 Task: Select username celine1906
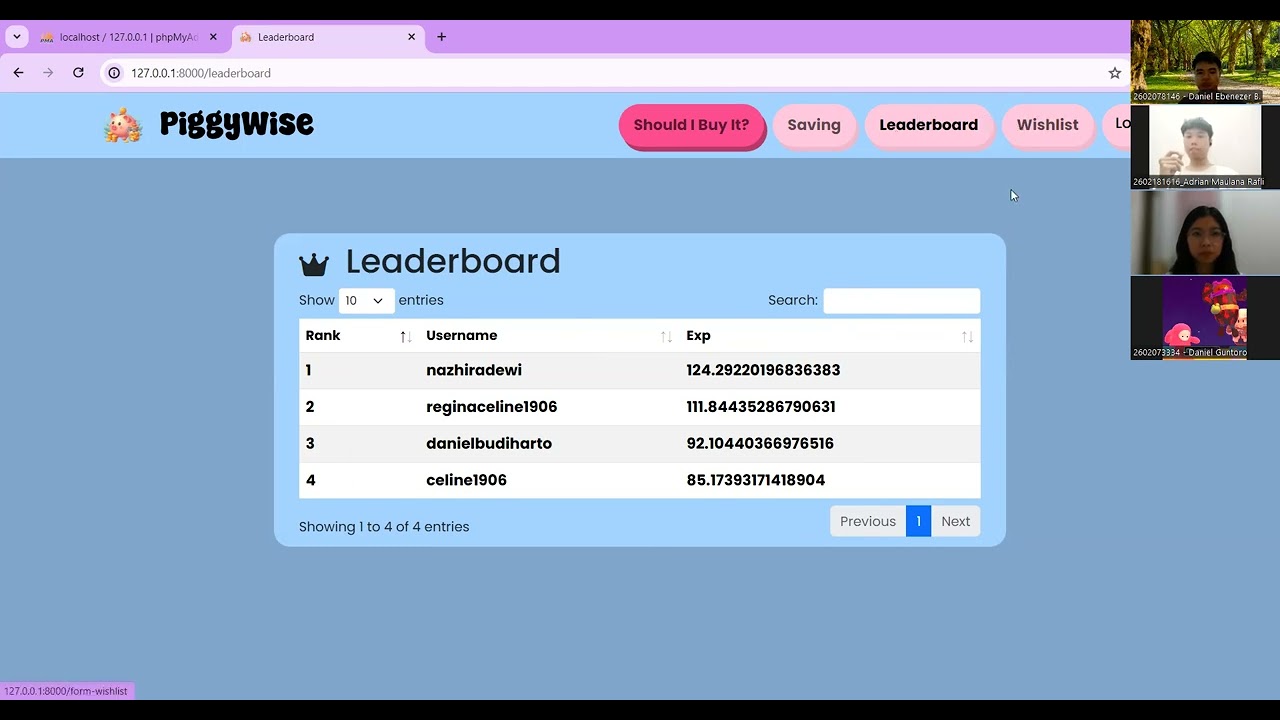click(466, 480)
